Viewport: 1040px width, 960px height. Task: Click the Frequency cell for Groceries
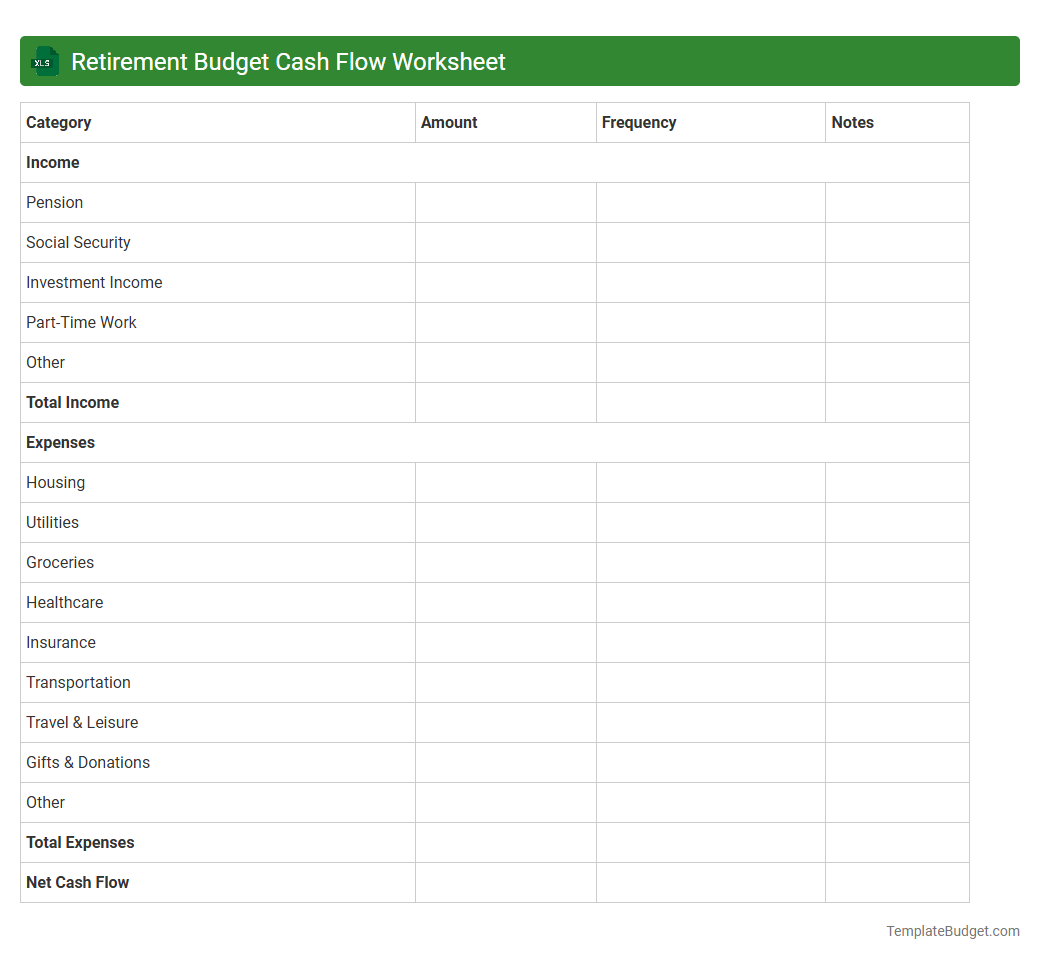(x=710, y=562)
